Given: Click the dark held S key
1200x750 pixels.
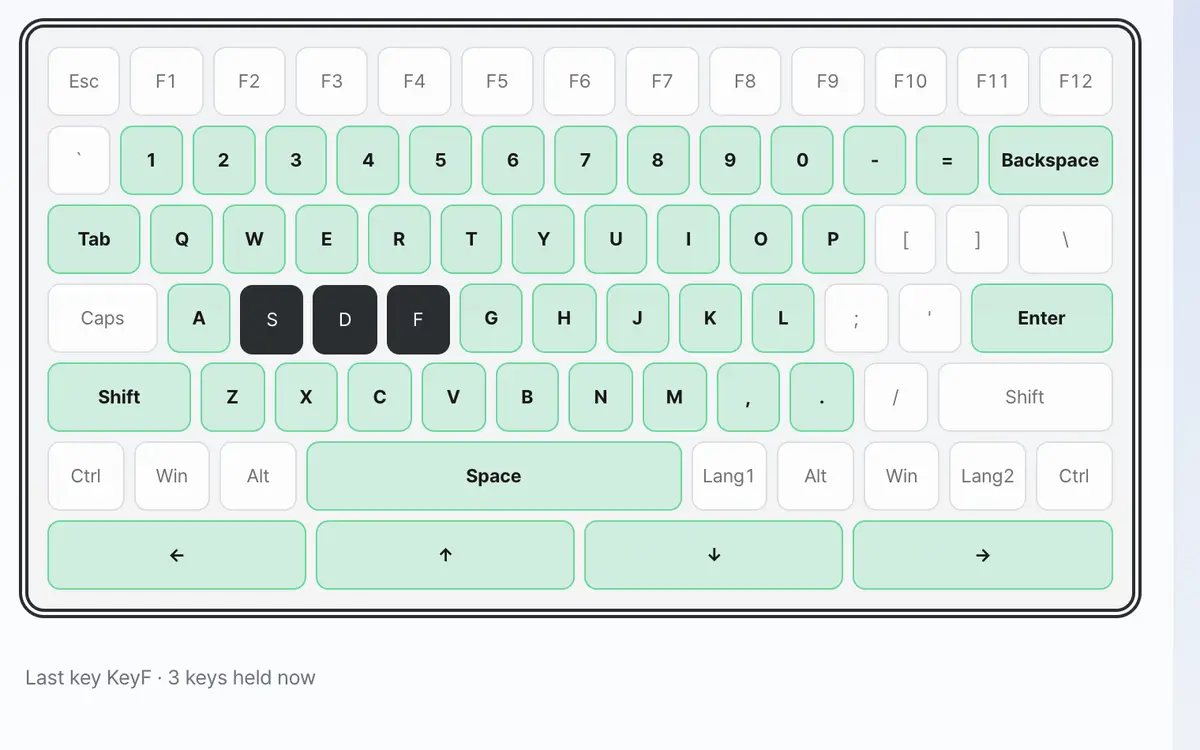Looking at the screenshot, I should (x=272, y=319).
